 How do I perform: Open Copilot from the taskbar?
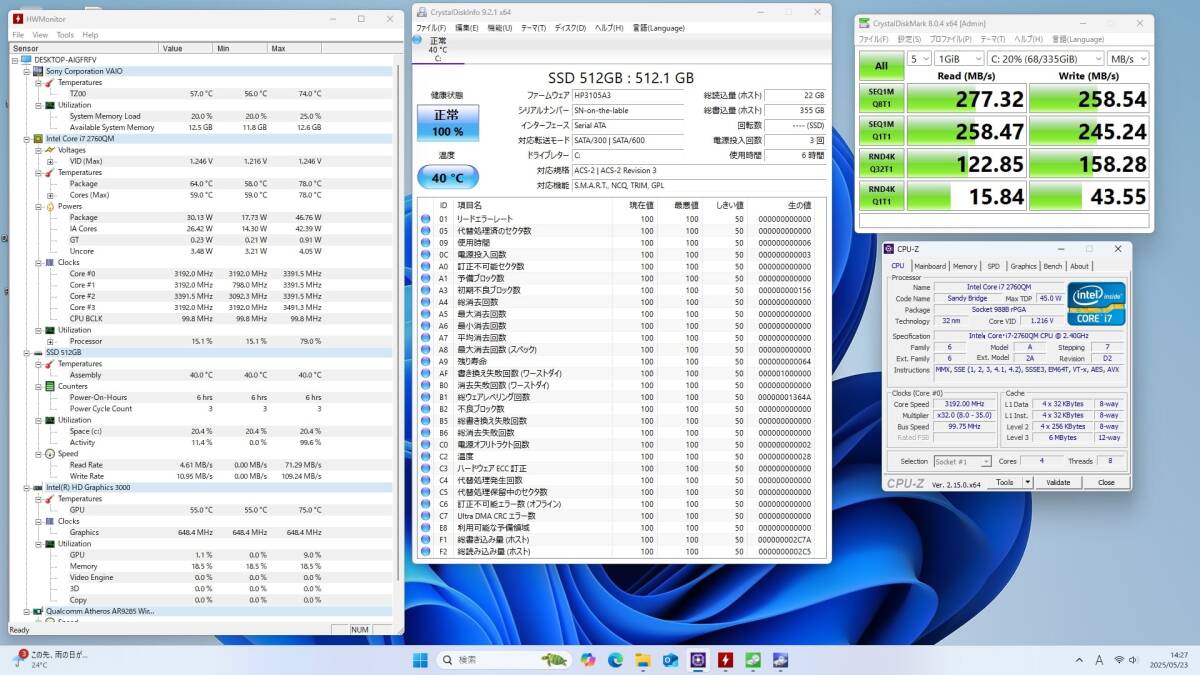point(588,660)
